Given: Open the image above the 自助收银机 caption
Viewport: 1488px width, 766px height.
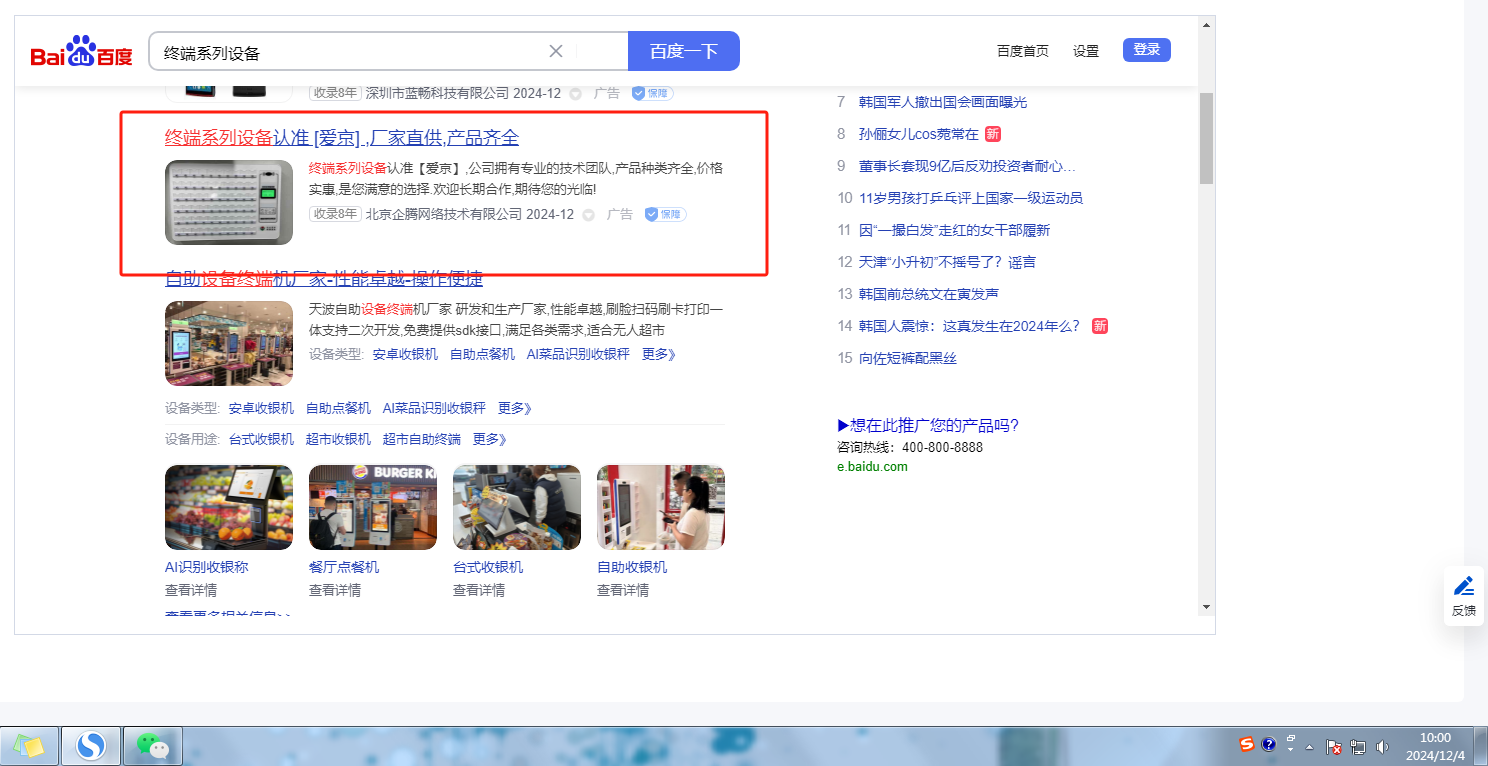Looking at the screenshot, I should (x=661, y=507).
